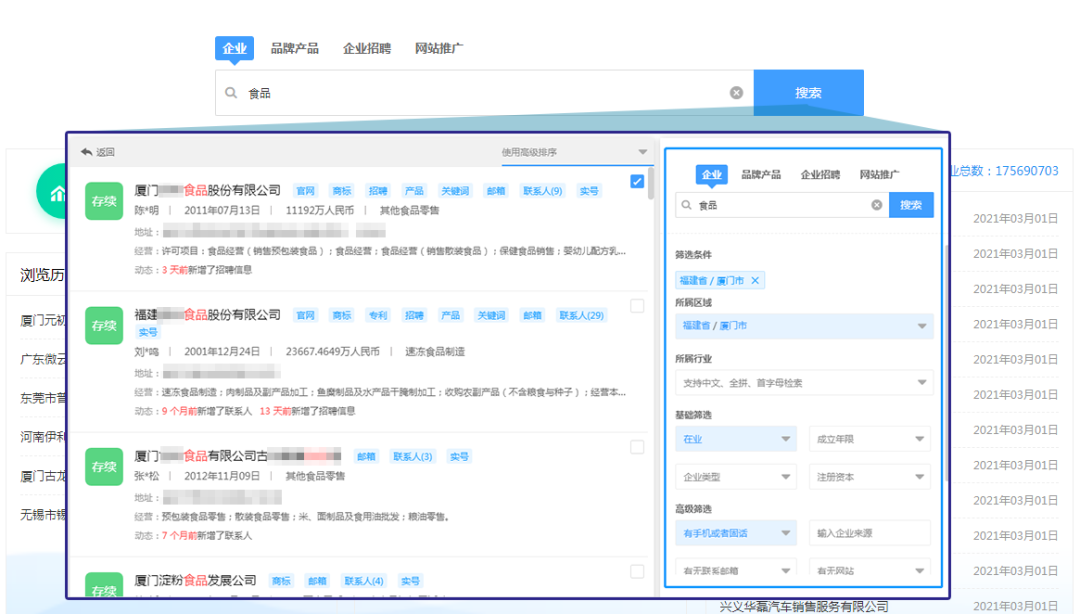This screenshot has height=614, width=1080.
Task: Click the green home icon circle on the left edge
Action: coord(54,192)
